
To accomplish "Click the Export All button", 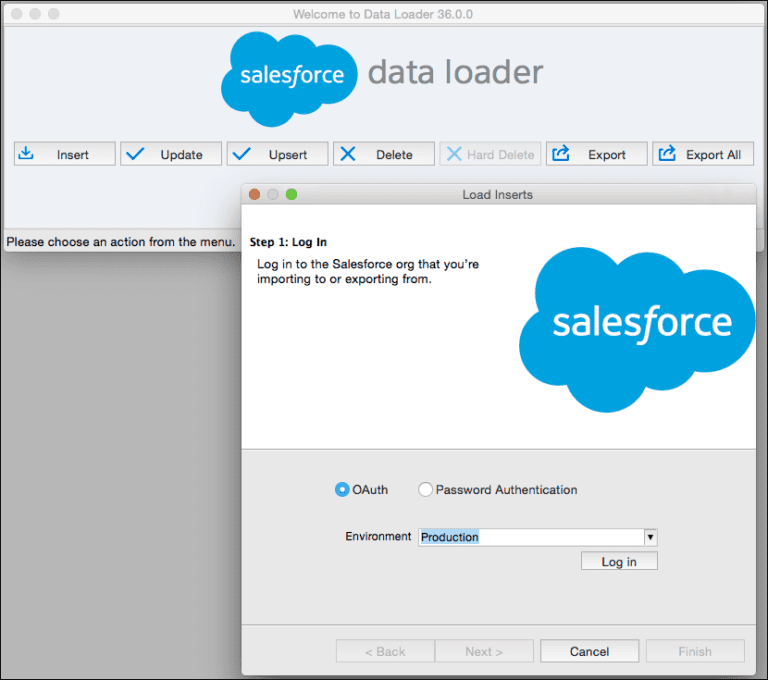I will (703, 154).
